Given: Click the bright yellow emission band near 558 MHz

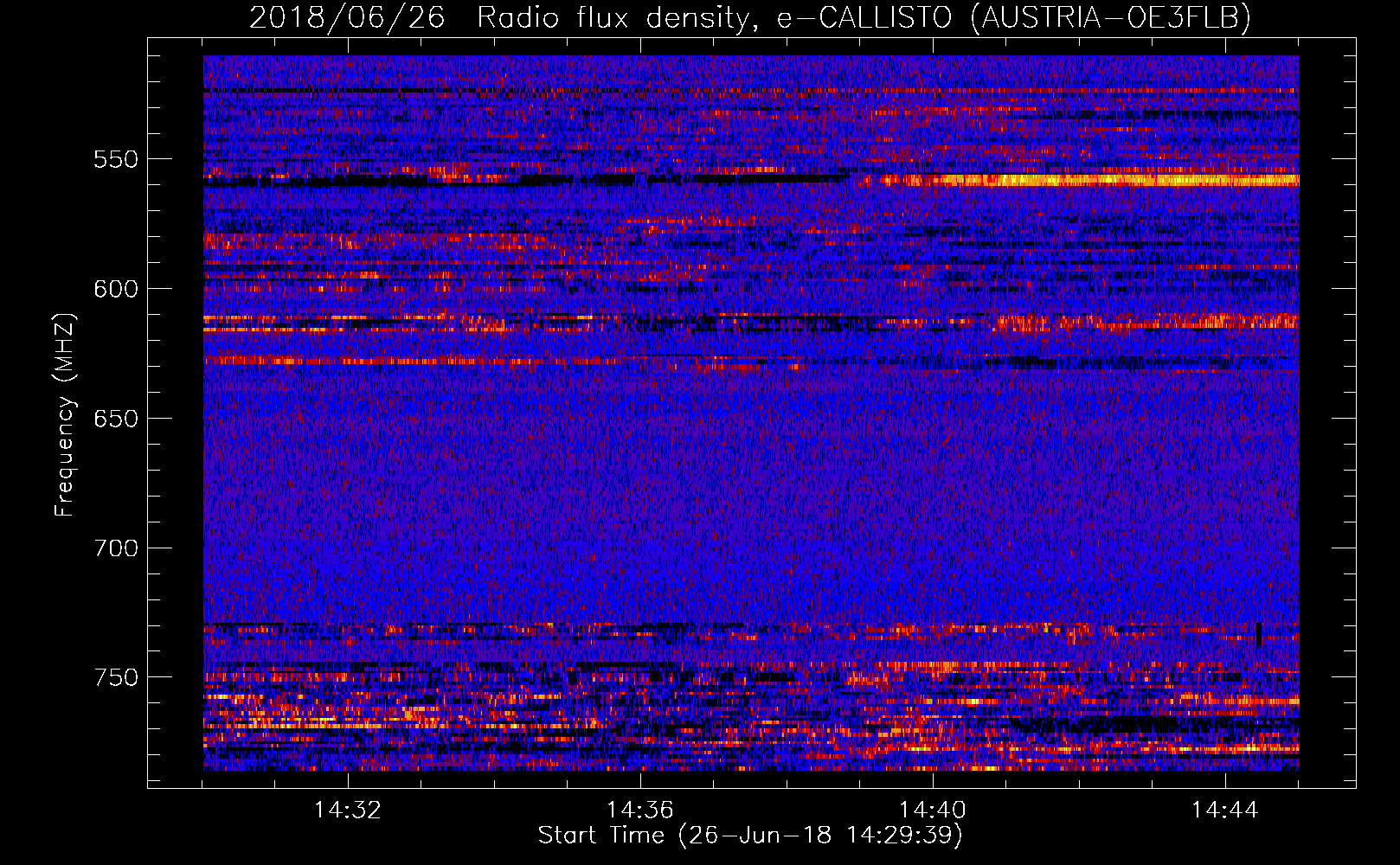Looking at the screenshot, I should [1090, 181].
